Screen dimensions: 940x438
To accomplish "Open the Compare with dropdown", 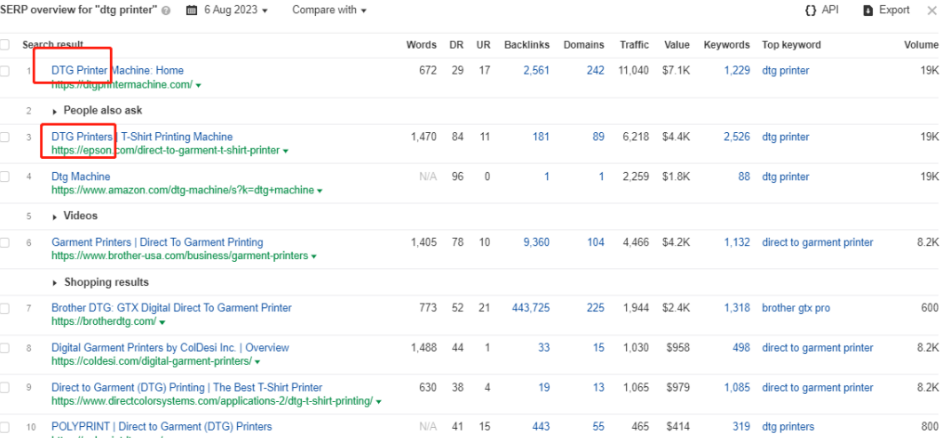I will click(329, 10).
